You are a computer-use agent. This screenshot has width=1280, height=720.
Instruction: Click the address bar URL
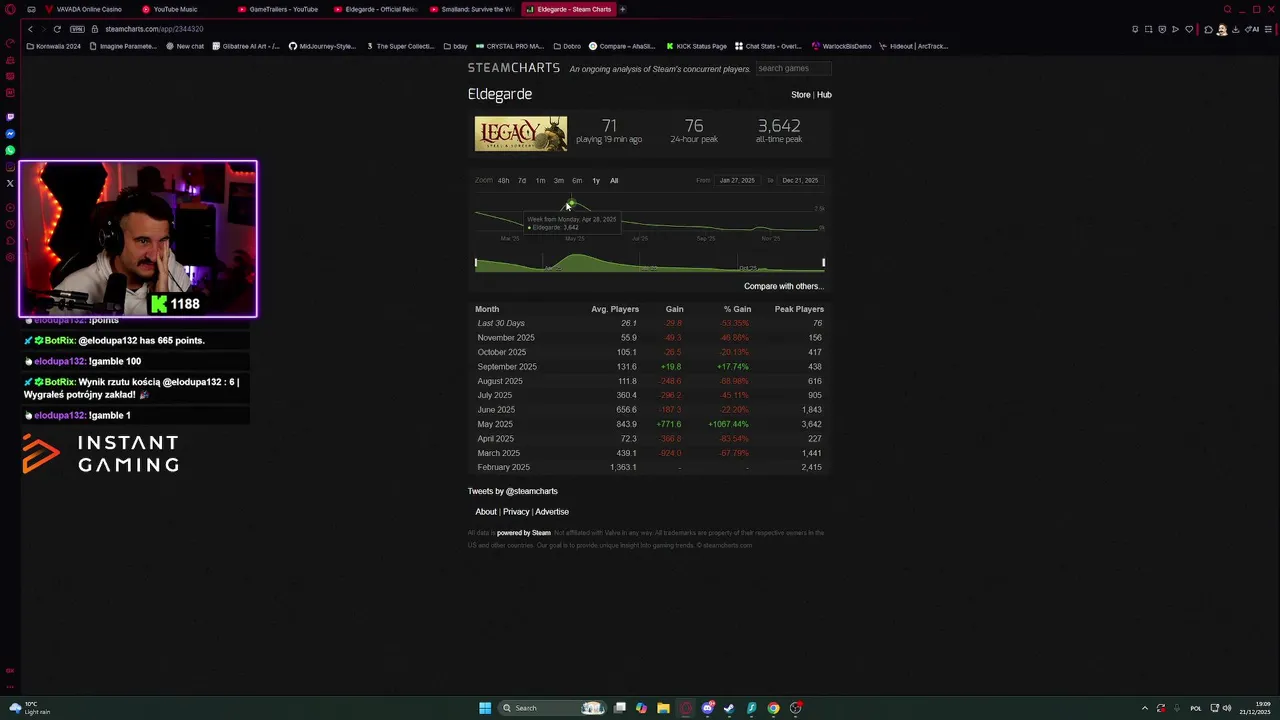tap(154, 29)
